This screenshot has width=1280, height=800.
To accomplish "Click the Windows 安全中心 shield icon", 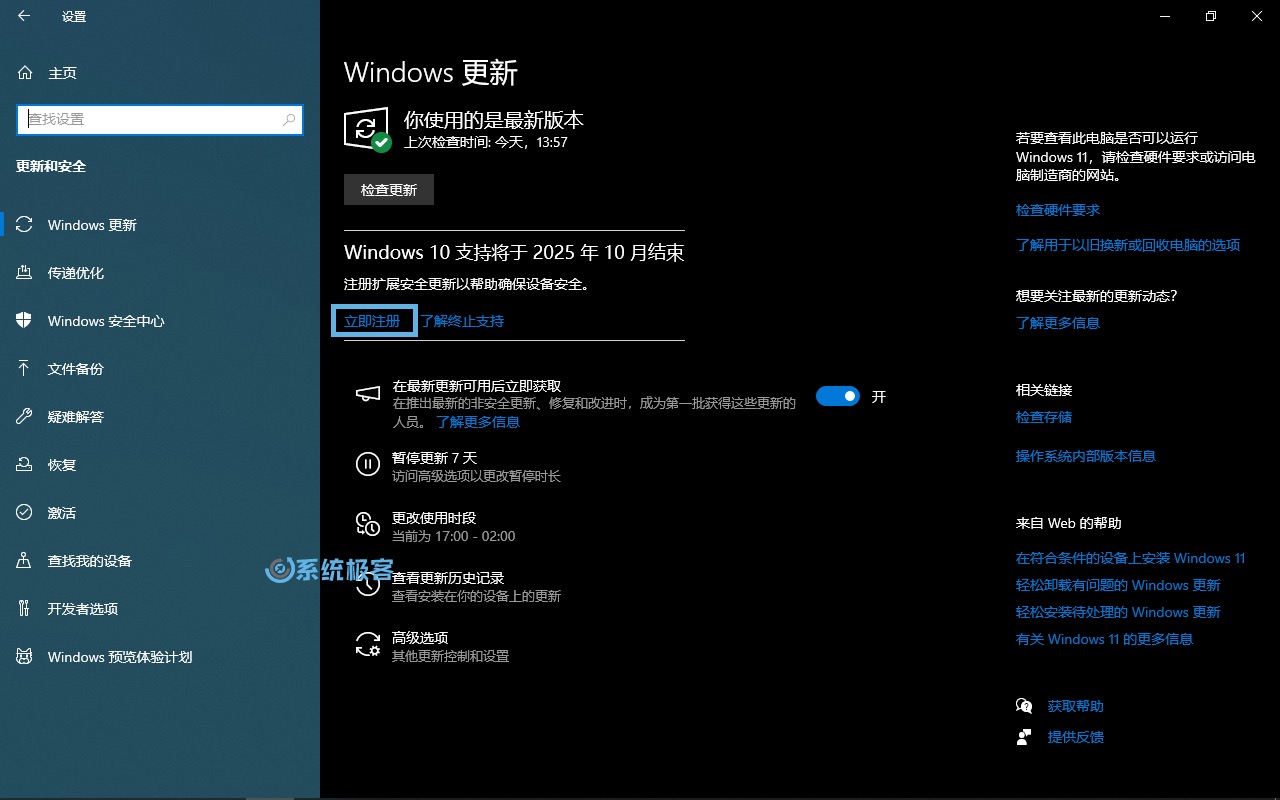I will point(25,321).
